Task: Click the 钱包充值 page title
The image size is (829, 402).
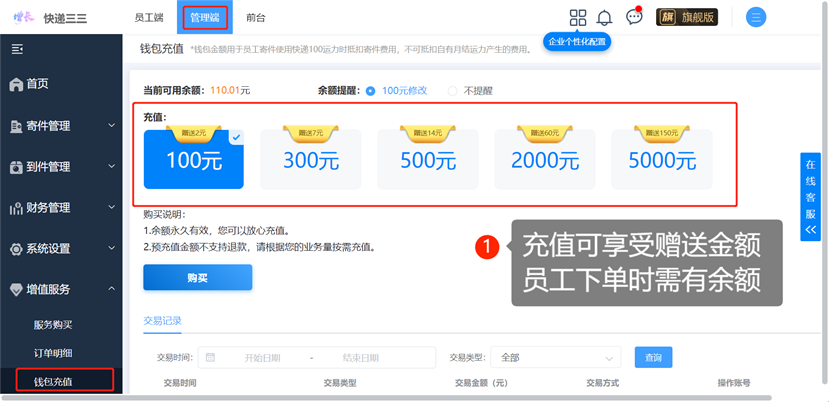Action: (161, 49)
